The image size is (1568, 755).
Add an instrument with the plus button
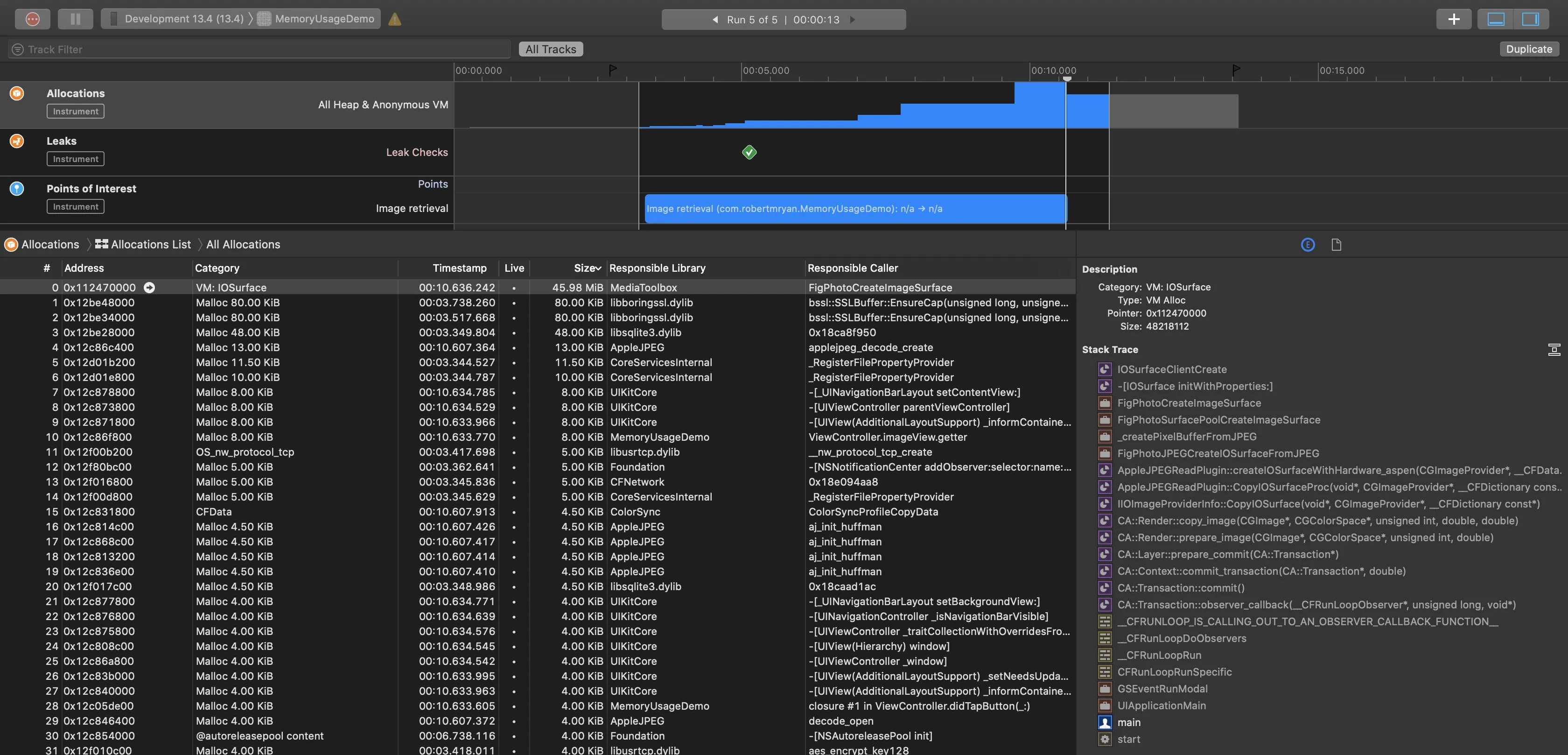[1454, 19]
